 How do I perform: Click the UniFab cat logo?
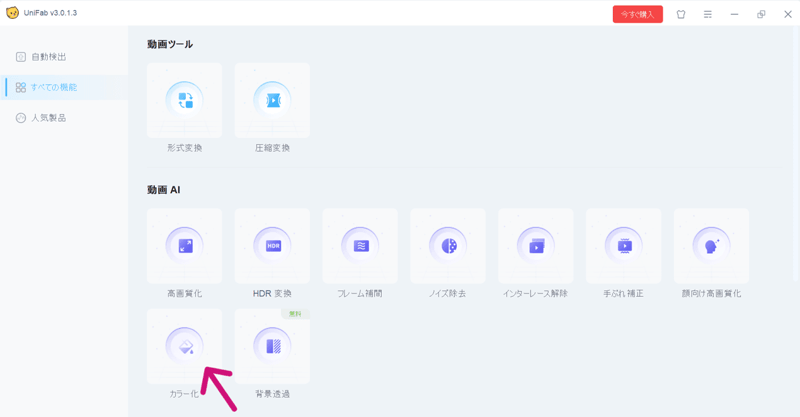point(12,13)
